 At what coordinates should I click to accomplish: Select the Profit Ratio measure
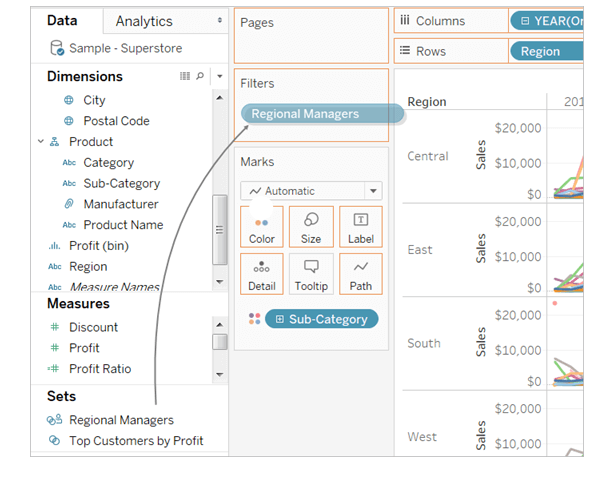coord(99,369)
